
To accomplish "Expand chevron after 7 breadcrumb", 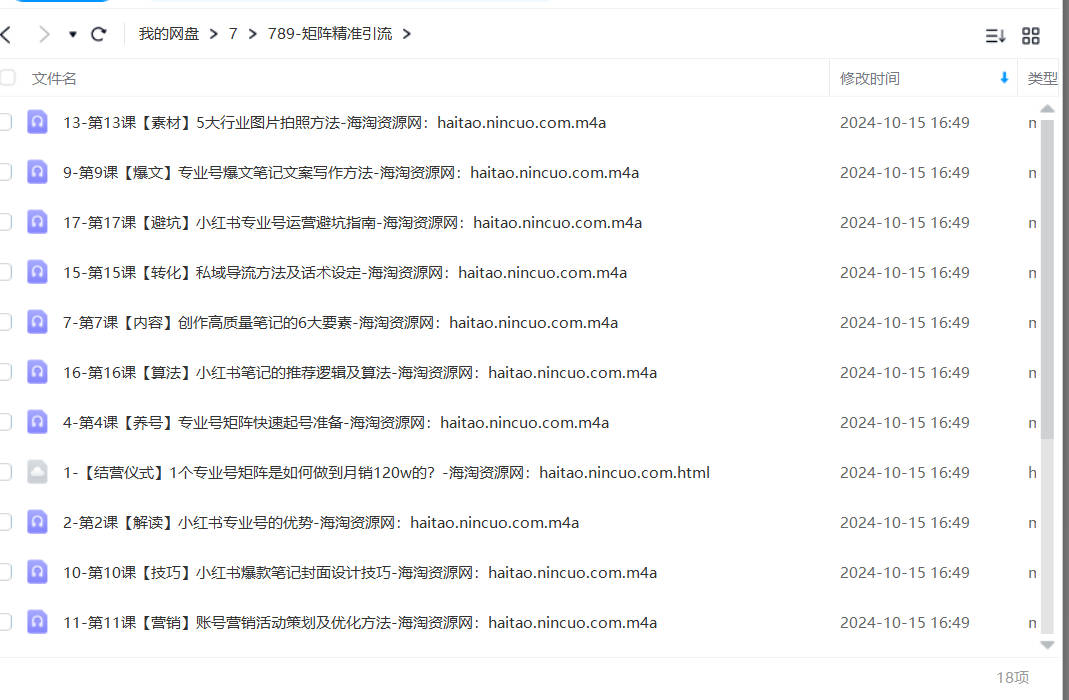I will 252,34.
